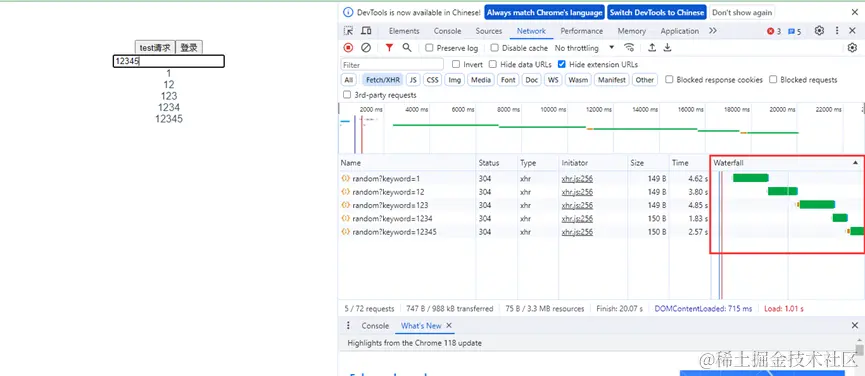Open network conditions wifi icon
The image size is (865, 376).
point(629,48)
